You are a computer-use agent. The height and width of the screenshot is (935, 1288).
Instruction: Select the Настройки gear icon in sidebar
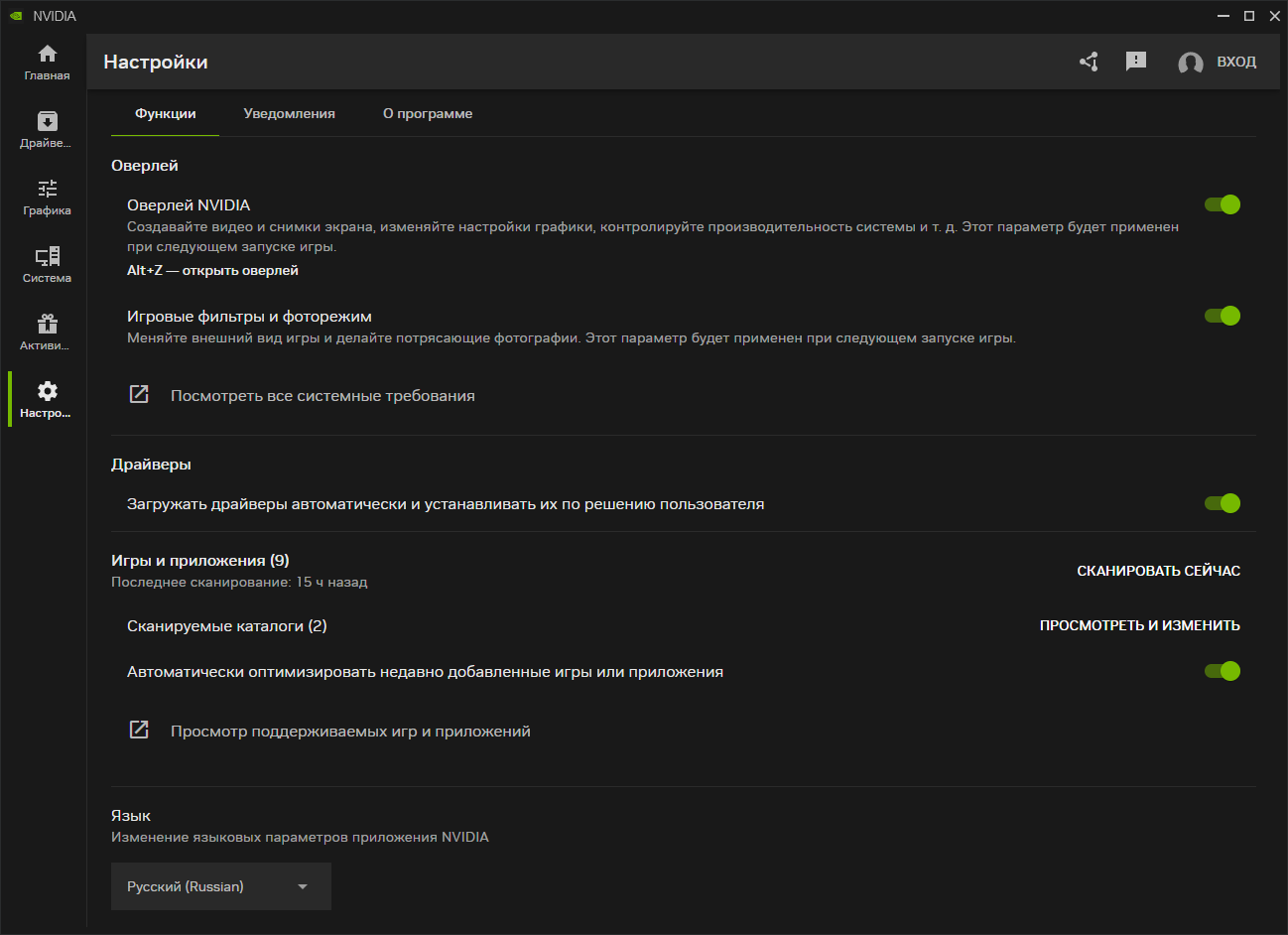tap(47, 391)
